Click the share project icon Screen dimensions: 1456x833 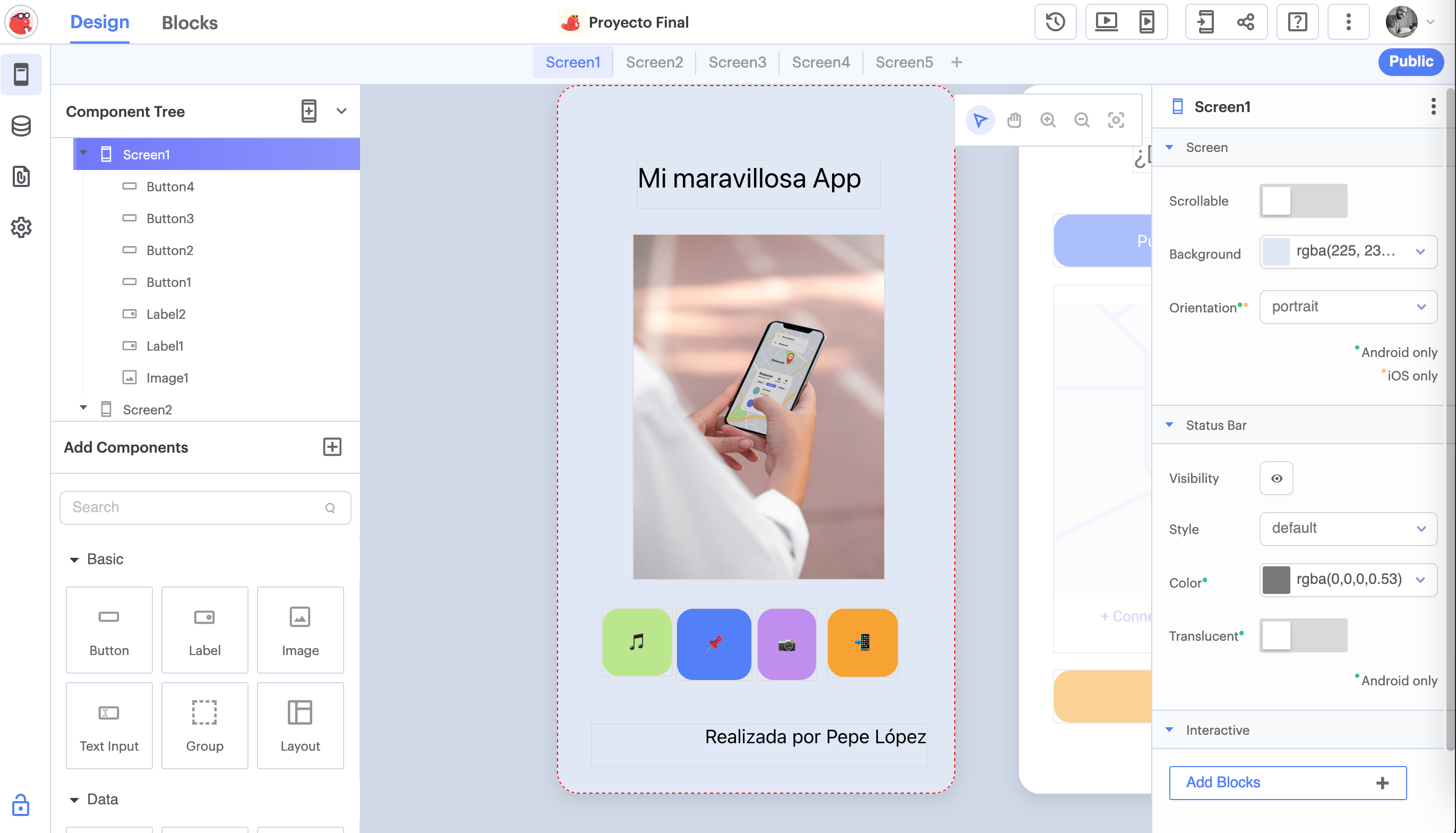coord(1245,22)
